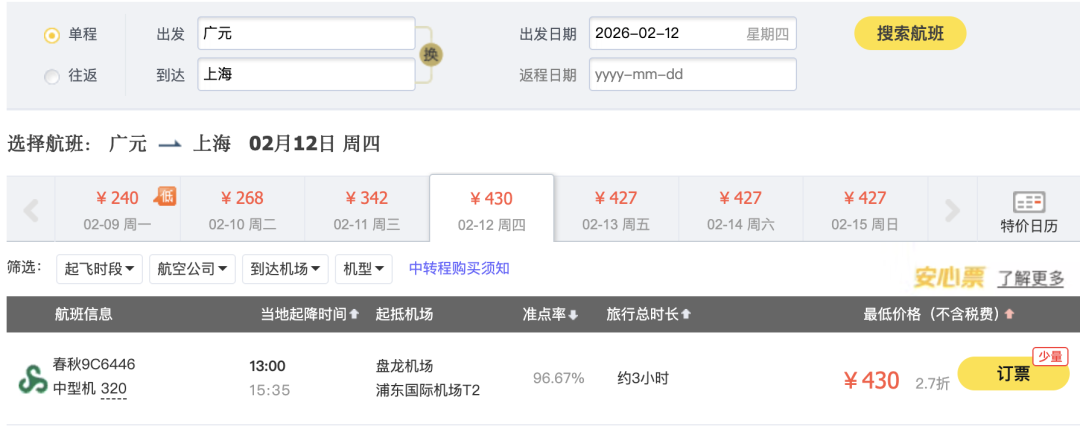Viewport: 1080px width, 426px height.
Task: Select the 02-12 周四 ¥430 tab
Action: coord(491,208)
